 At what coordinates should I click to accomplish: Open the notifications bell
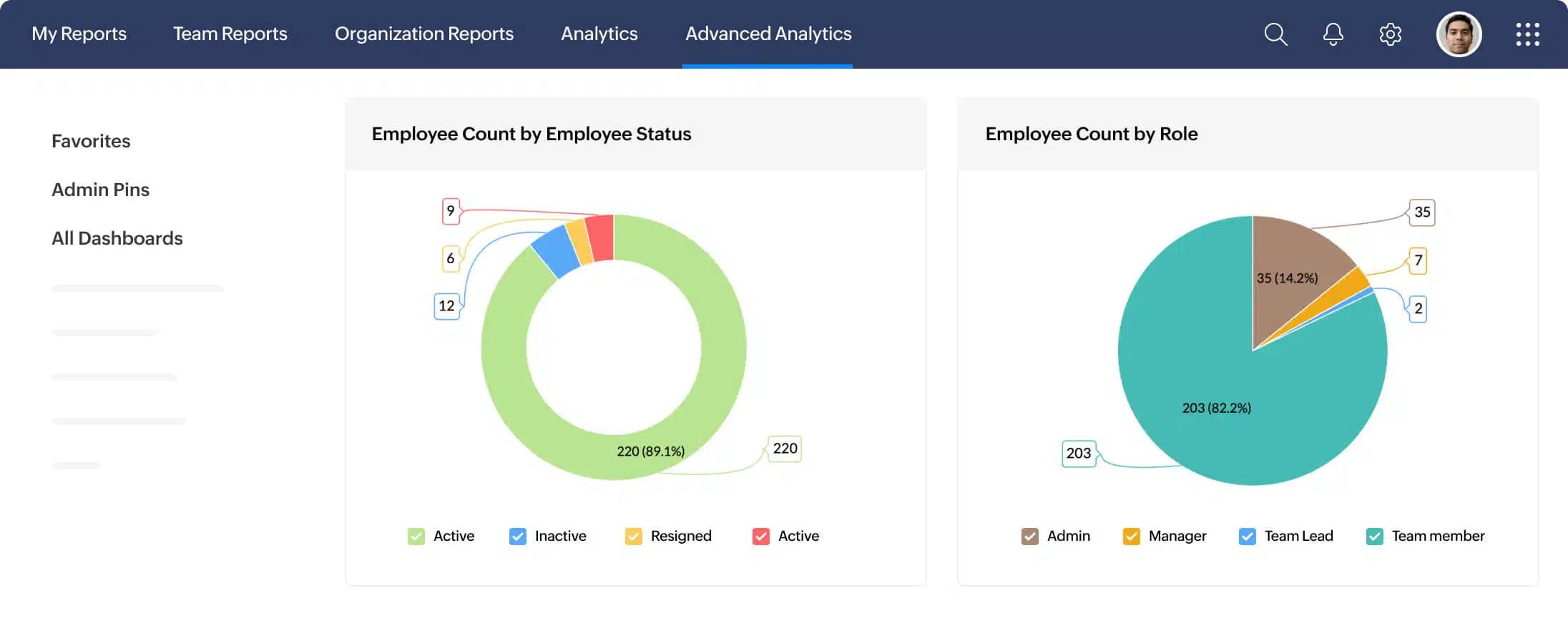point(1333,34)
